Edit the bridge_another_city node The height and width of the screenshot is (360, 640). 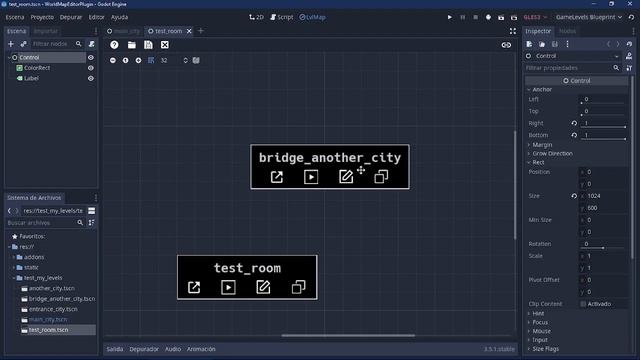coord(346,177)
